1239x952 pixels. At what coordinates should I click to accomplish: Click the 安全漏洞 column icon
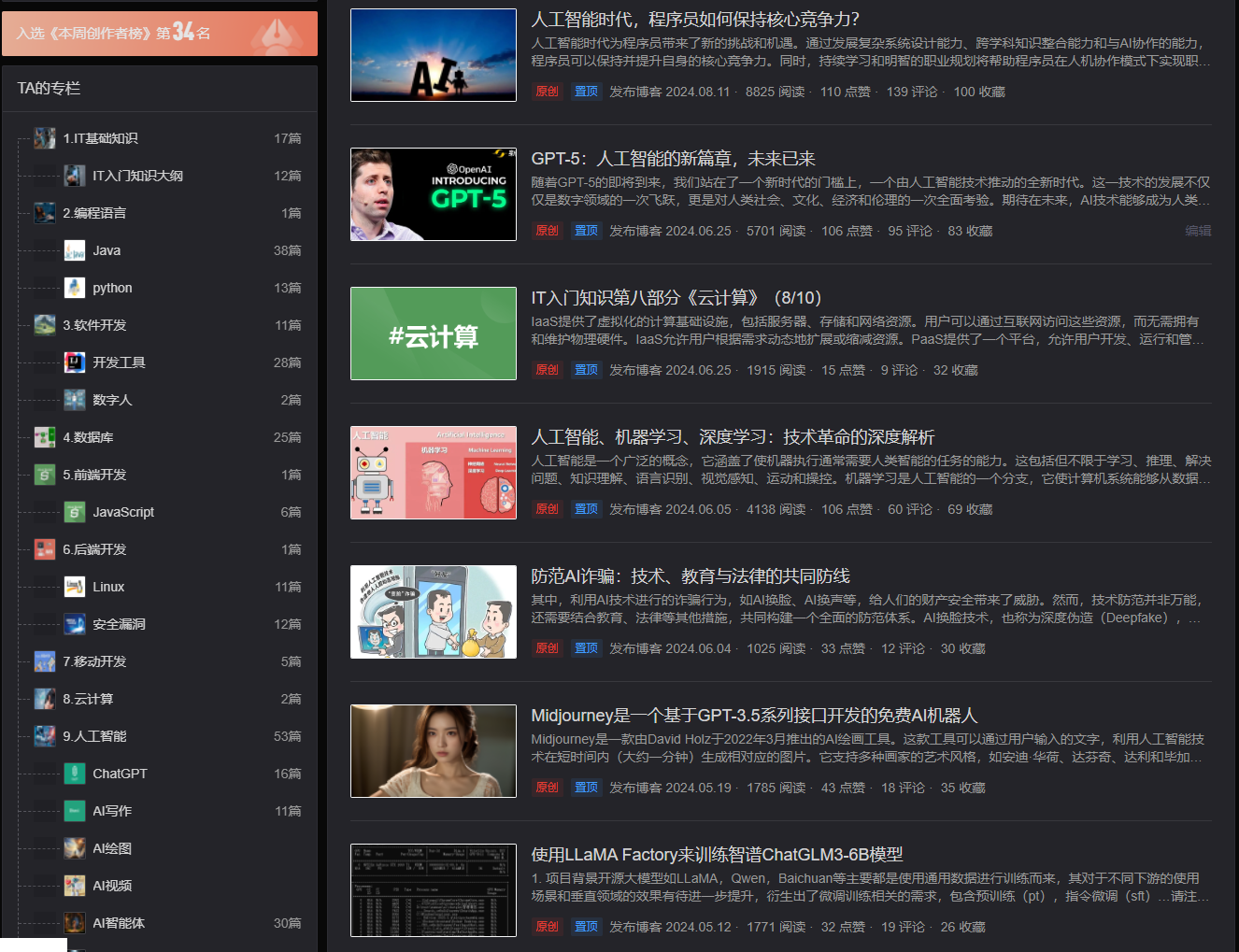coord(75,624)
